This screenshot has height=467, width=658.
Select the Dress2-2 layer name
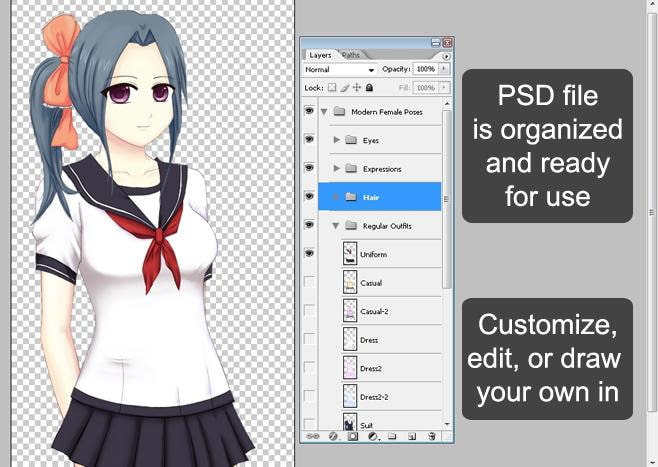coord(374,397)
